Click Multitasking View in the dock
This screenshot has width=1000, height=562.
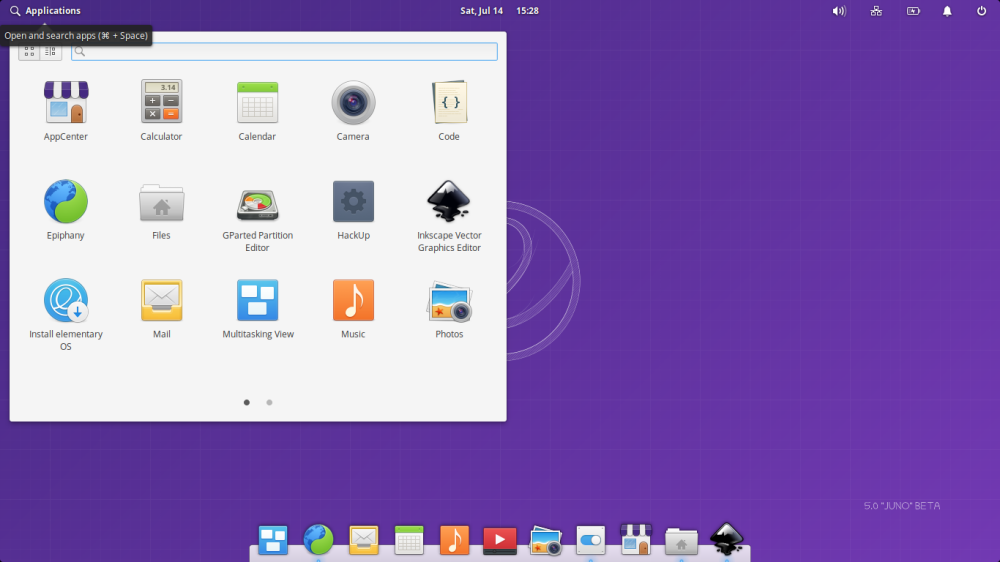pos(273,540)
